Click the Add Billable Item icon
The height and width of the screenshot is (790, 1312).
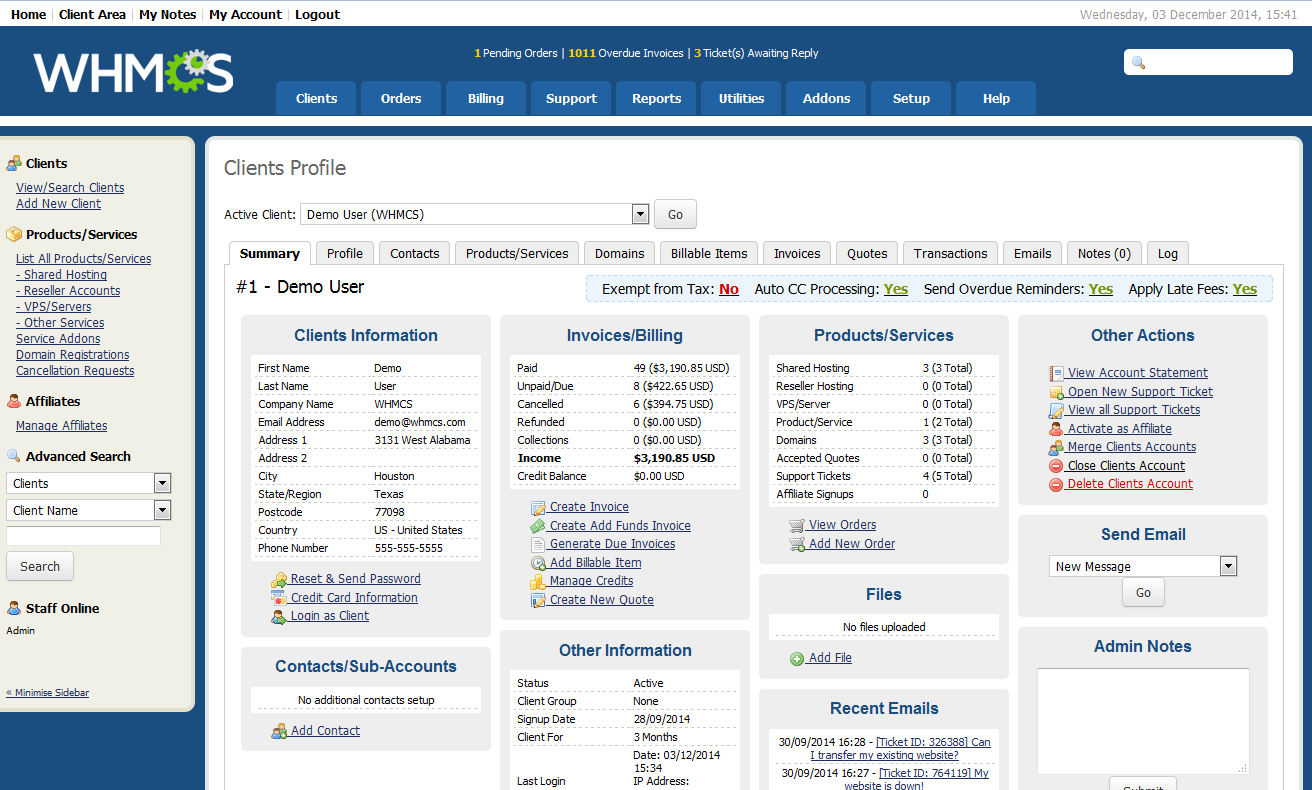tap(538, 563)
